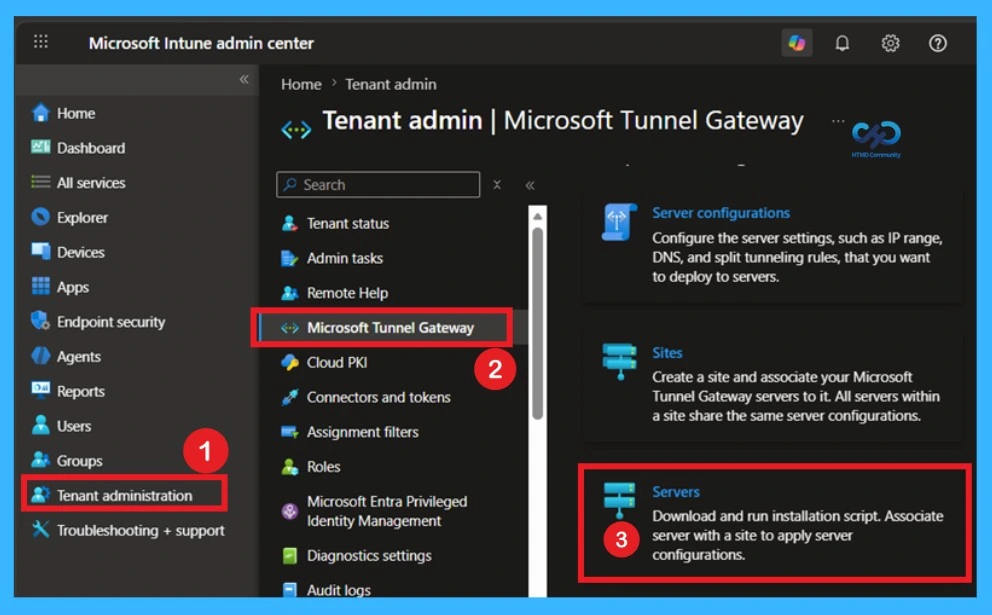Image resolution: width=992 pixels, height=615 pixels.
Task: Click the Server configurations scroll icon
Action: 619,222
